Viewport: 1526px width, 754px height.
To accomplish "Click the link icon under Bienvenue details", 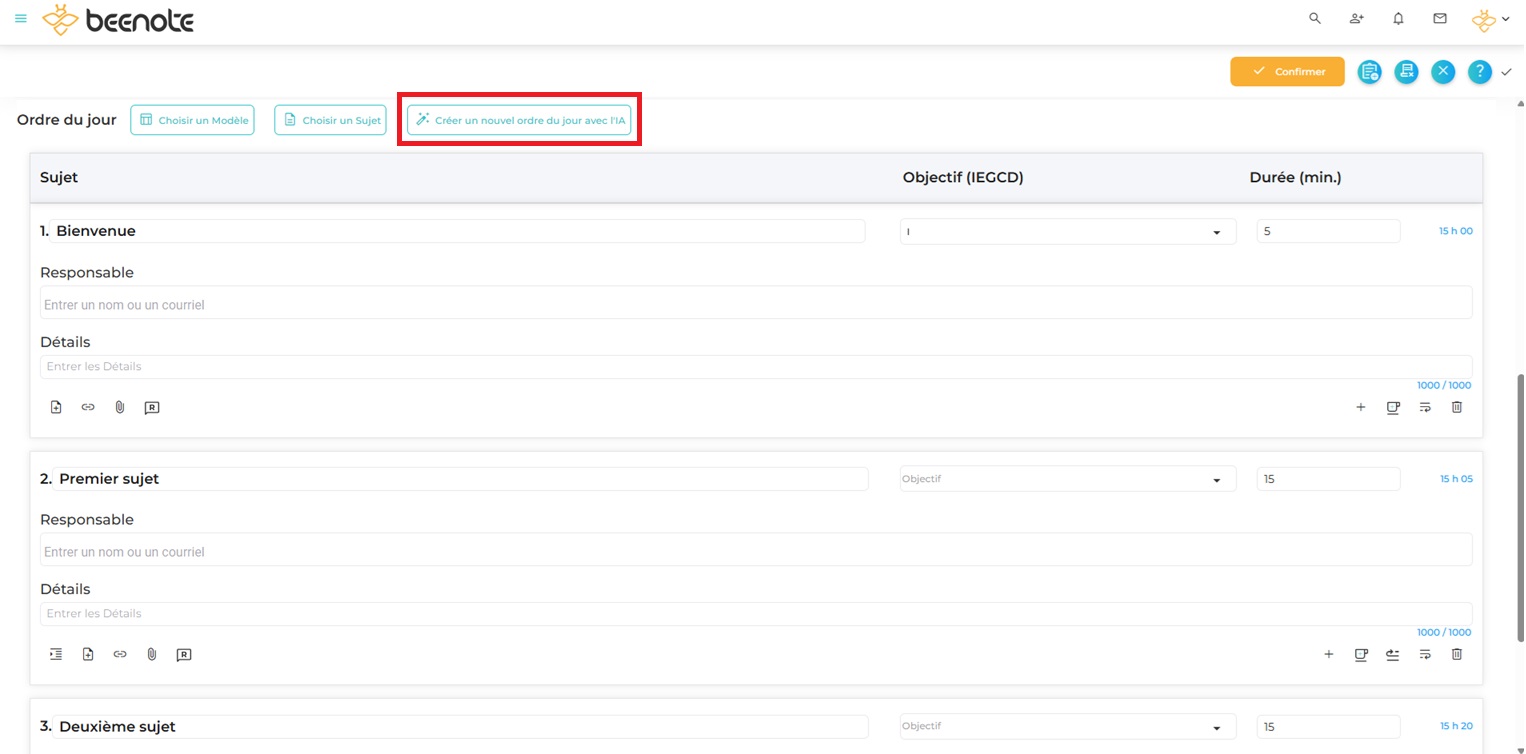I will (88, 407).
